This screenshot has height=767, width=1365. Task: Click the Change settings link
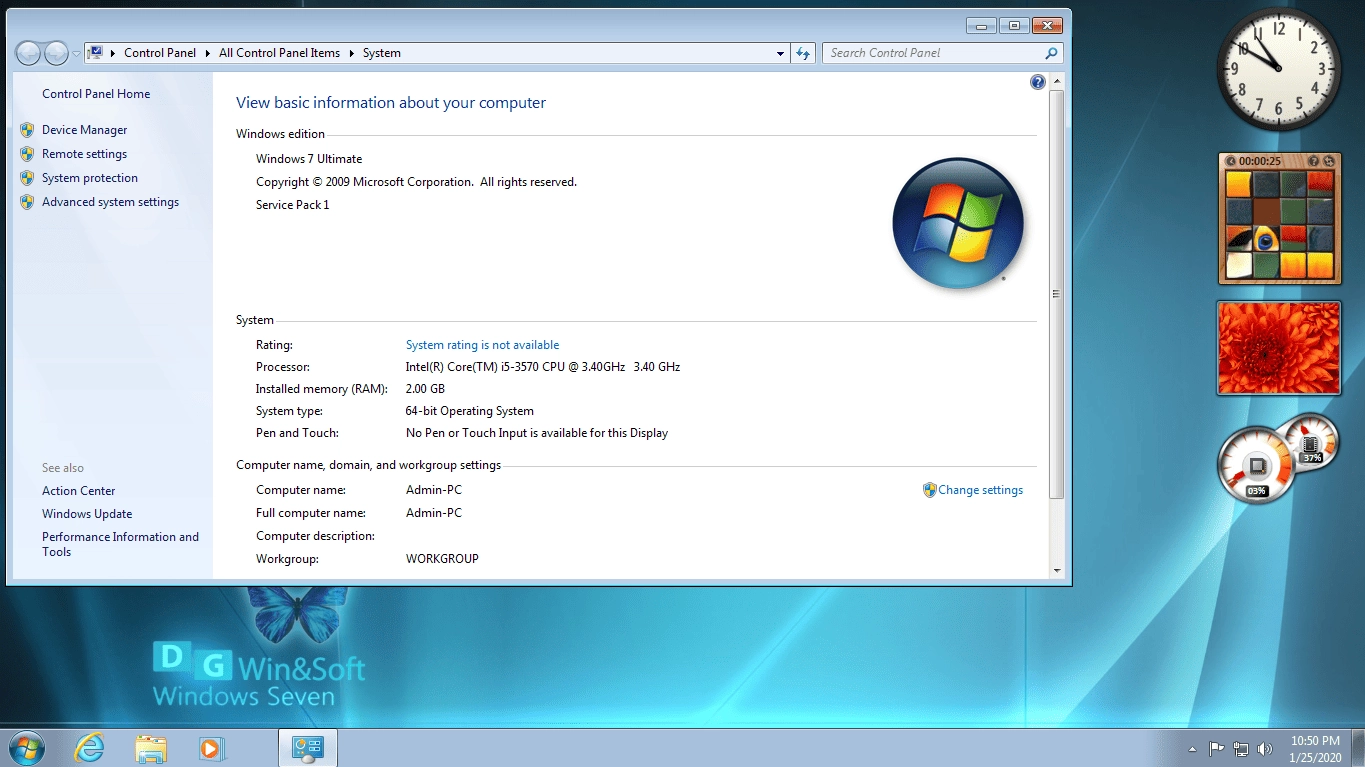[x=980, y=490]
